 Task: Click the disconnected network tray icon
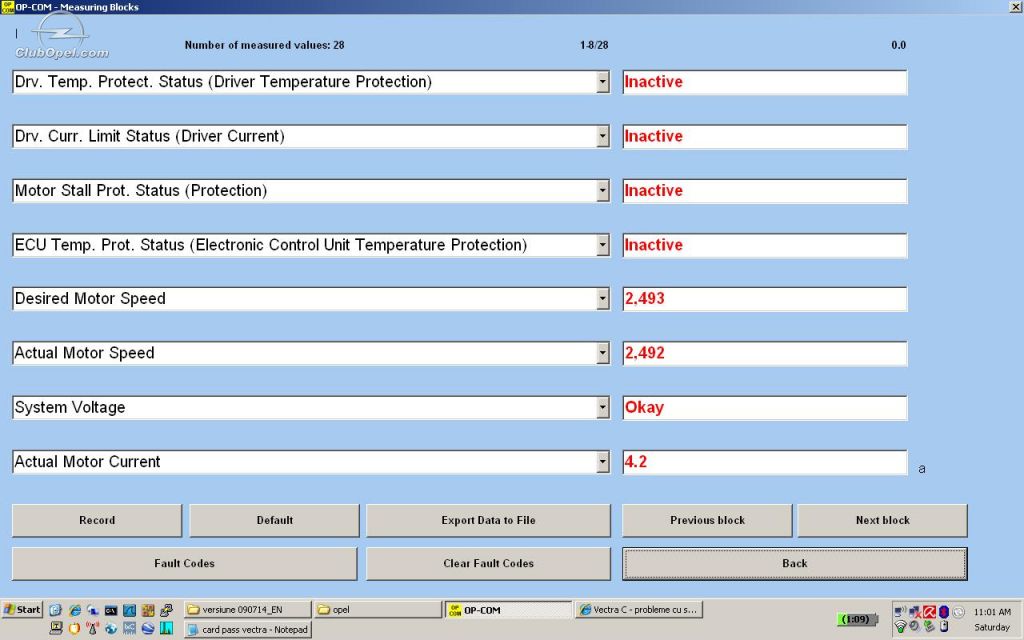coord(915,613)
